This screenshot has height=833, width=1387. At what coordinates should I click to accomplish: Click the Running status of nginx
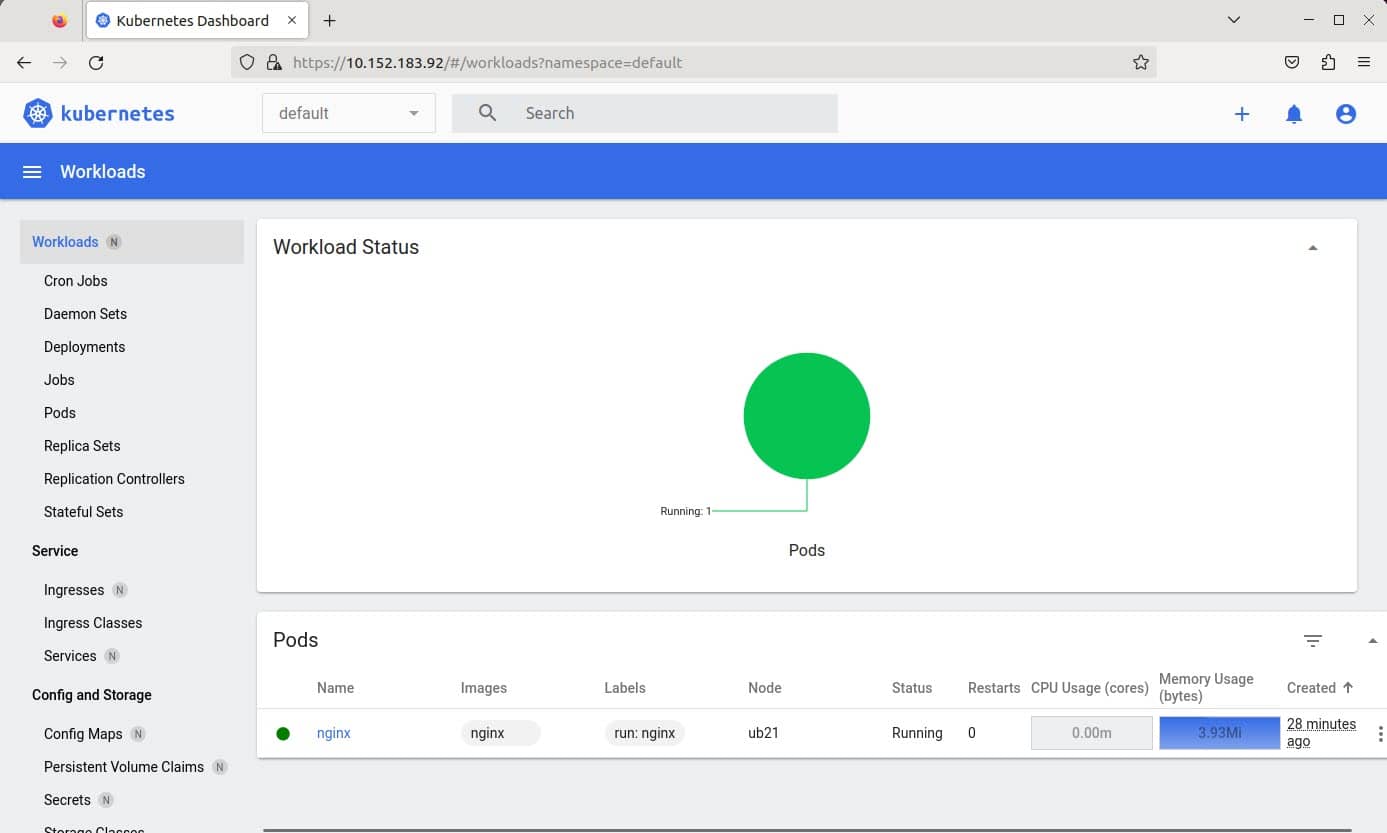tap(917, 733)
